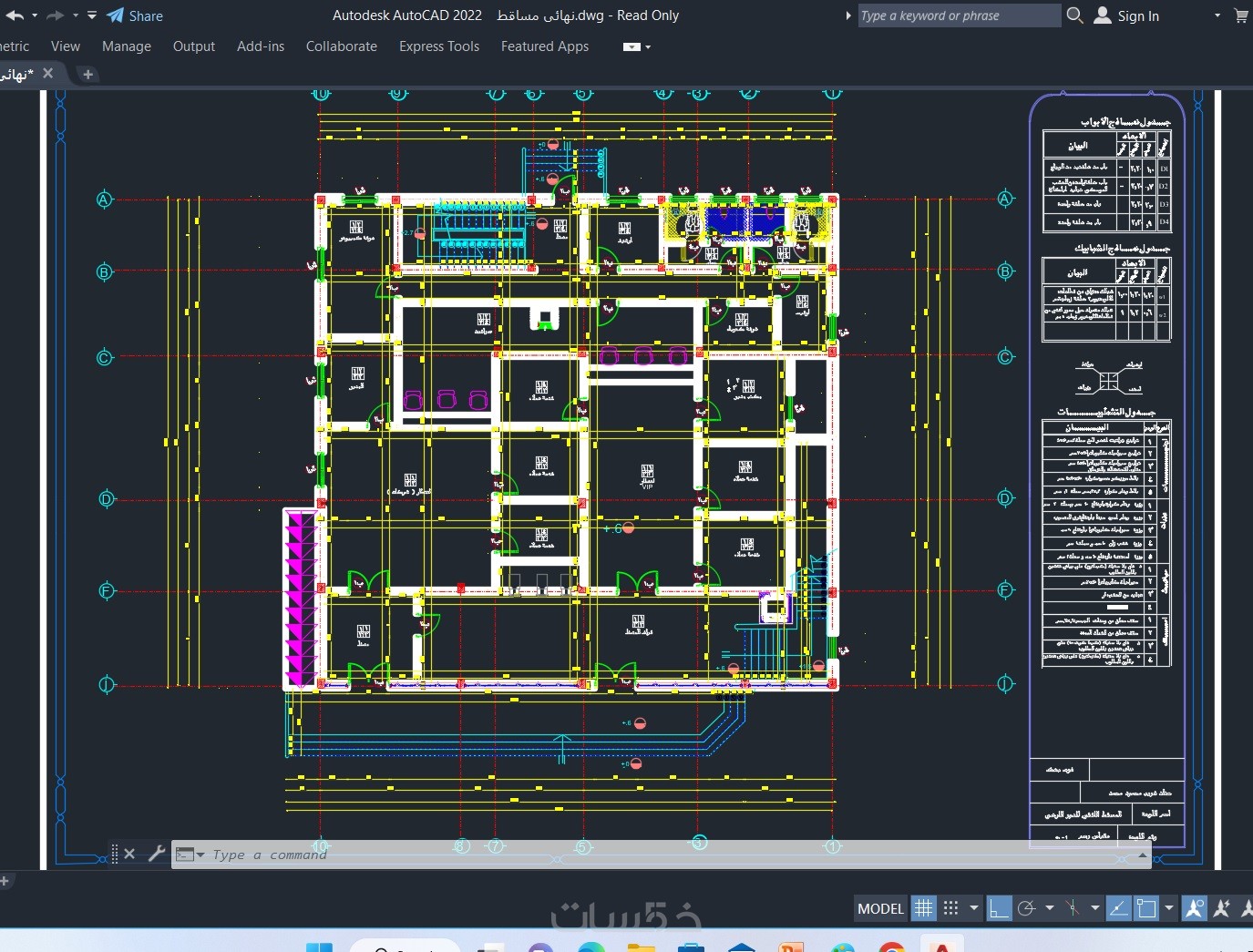Switch to the Featured Apps tab
This screenshot has height=952, width=1253.
pos(545,46)
